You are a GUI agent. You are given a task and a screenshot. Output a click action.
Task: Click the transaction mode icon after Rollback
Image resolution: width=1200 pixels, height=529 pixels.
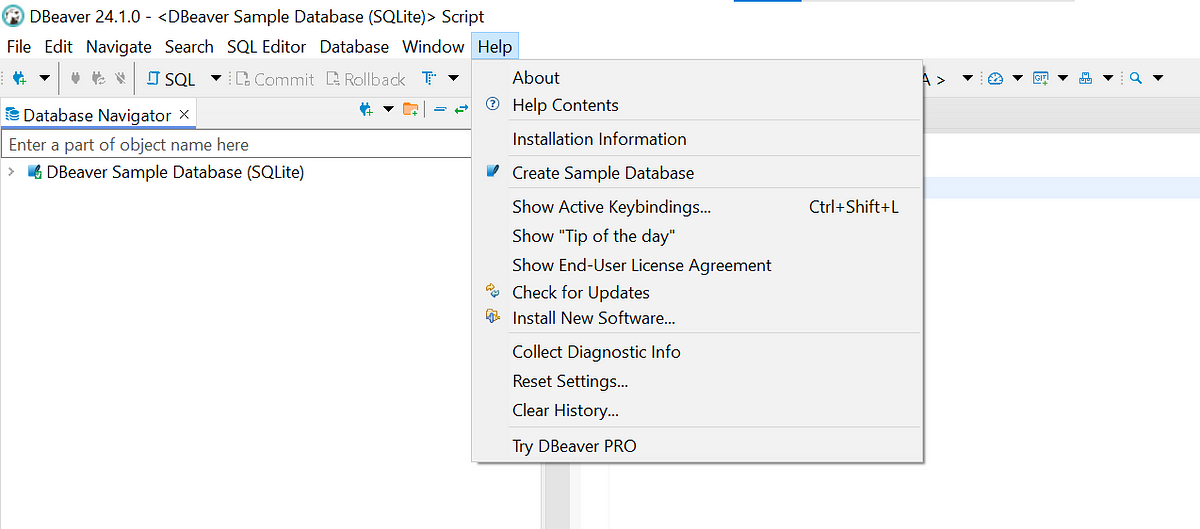point(429,78)
